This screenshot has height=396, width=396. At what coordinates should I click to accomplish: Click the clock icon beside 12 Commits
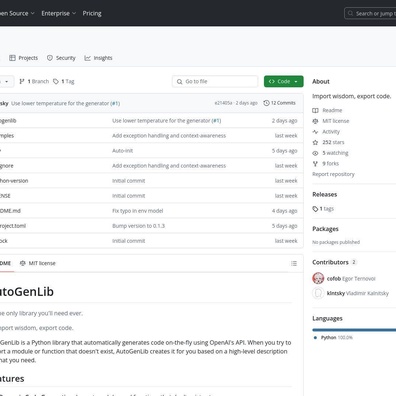click(x=266, y=103)
